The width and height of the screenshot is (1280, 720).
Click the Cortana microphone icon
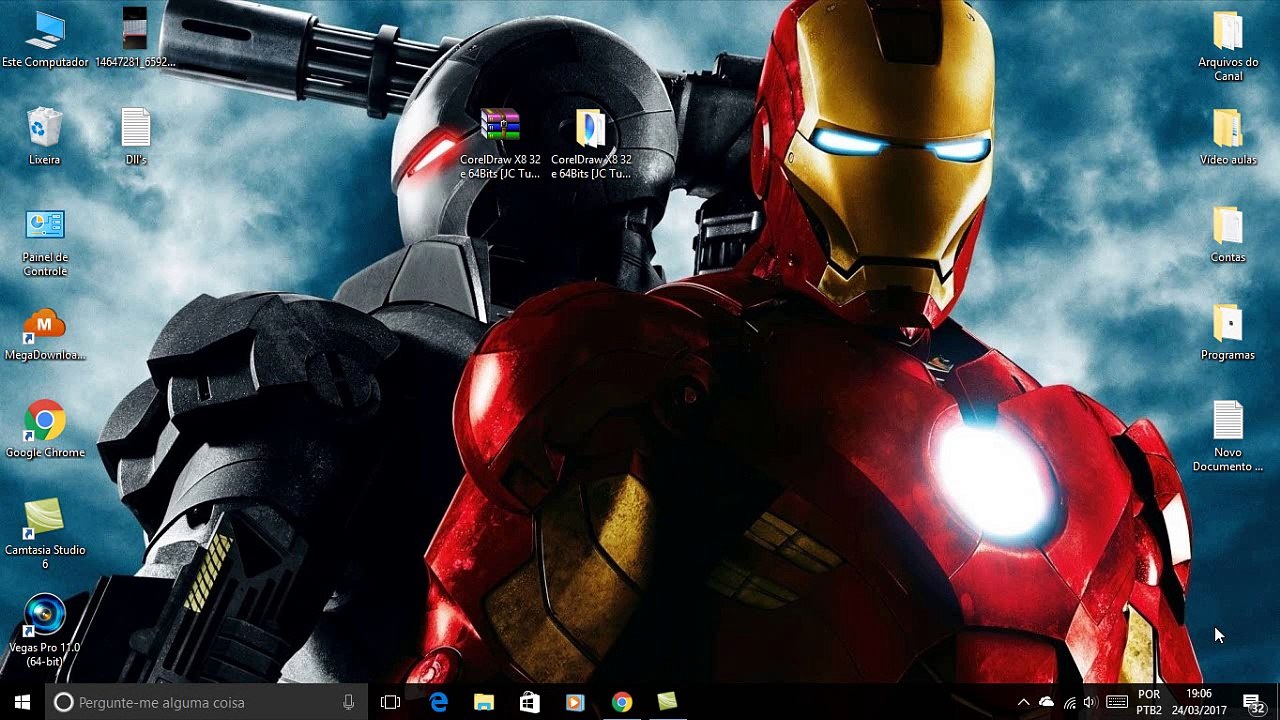coord(348,702)
